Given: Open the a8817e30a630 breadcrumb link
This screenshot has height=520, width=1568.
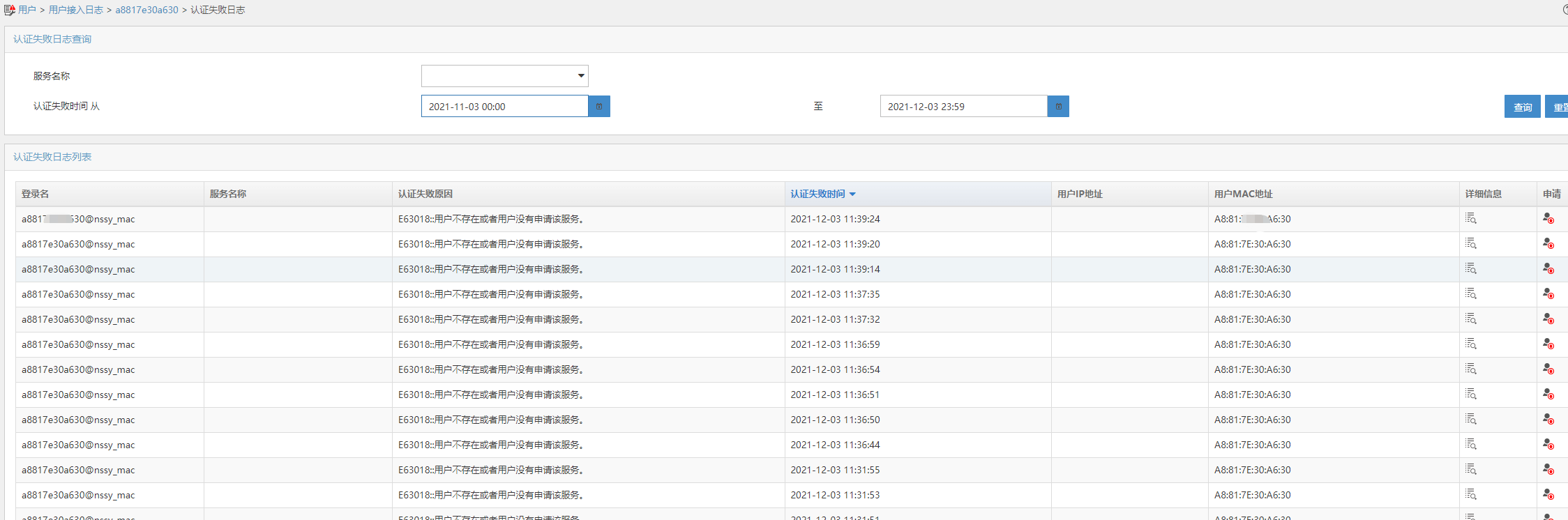Looking at the screenshot, I should tap(147, 10).
